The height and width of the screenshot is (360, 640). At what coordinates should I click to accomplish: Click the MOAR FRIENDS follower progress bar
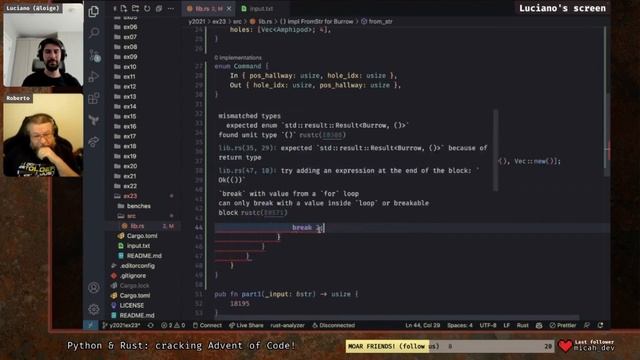pyautogui.click(x=450, y=346)
